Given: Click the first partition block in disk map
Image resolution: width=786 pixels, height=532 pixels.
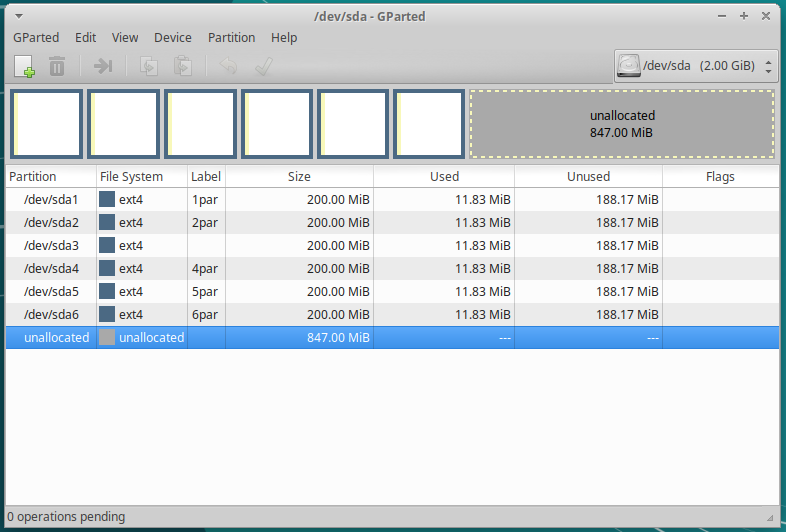Looking at the screenshot, I should tap(46, 124).
